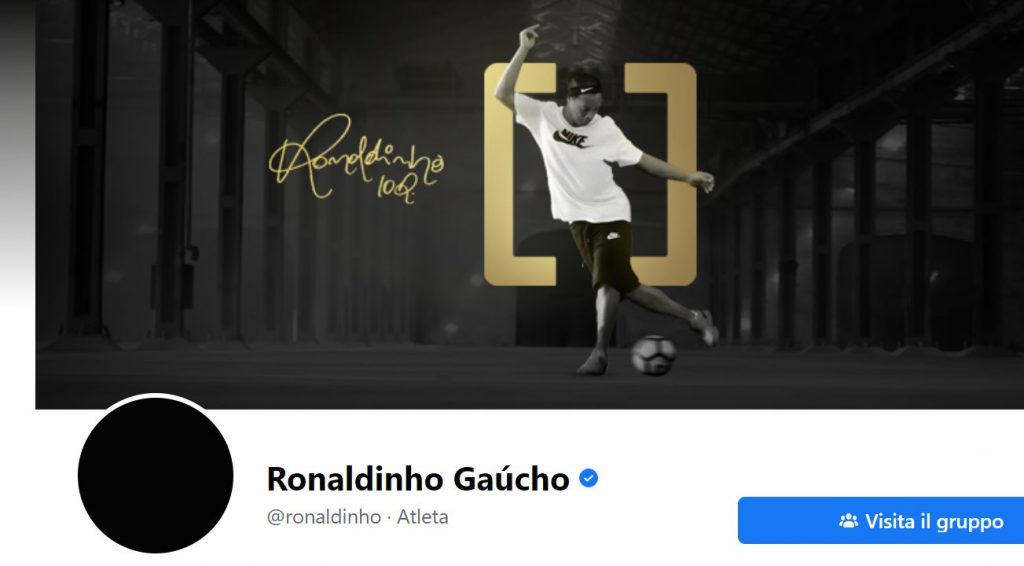The width and height of the screenshot is (1024, 566).
Task: Click the player's kicking shoe
Action: click(704, 326)
